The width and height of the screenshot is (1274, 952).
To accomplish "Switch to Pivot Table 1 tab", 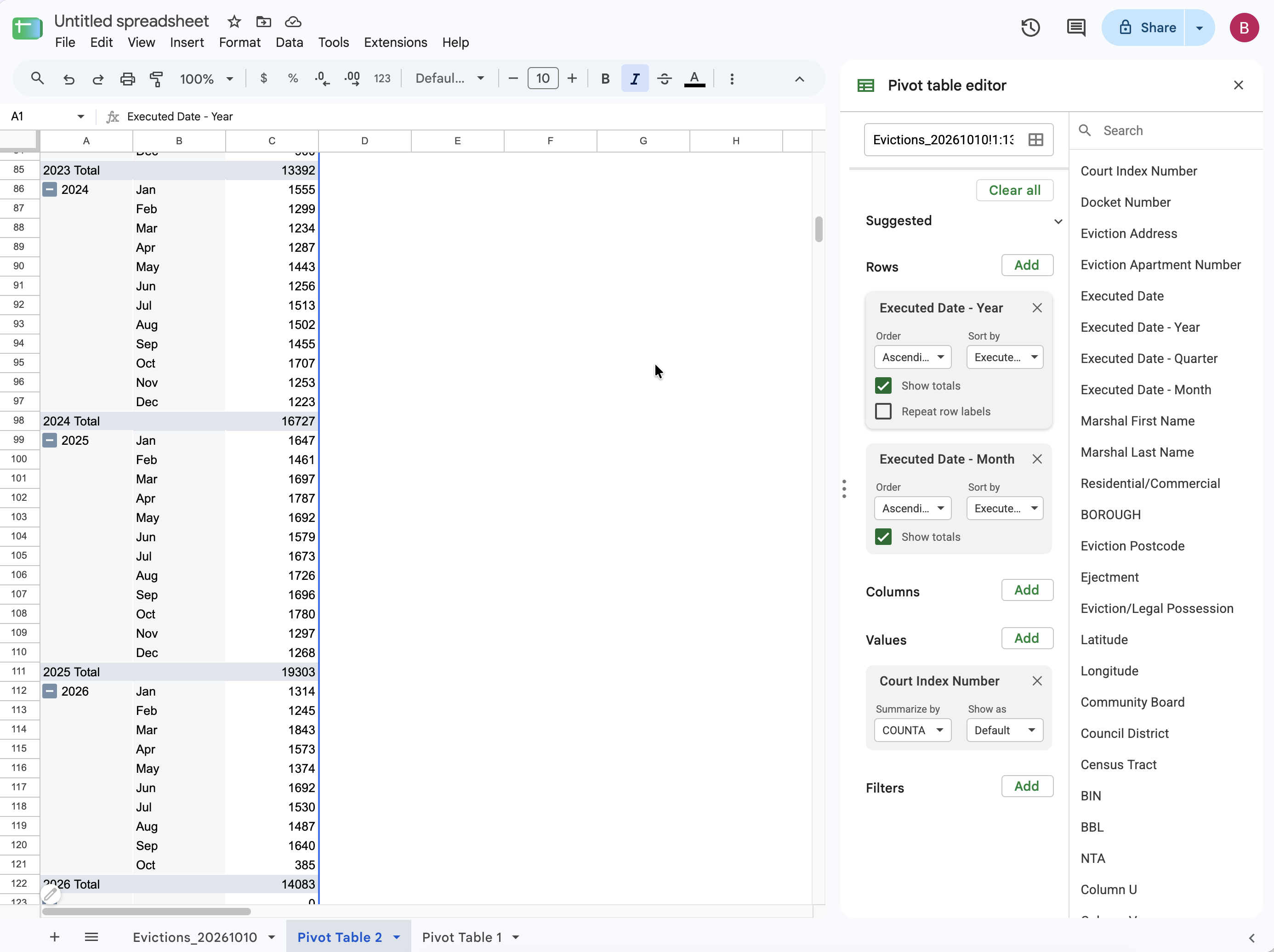I will tap(461, 937).
